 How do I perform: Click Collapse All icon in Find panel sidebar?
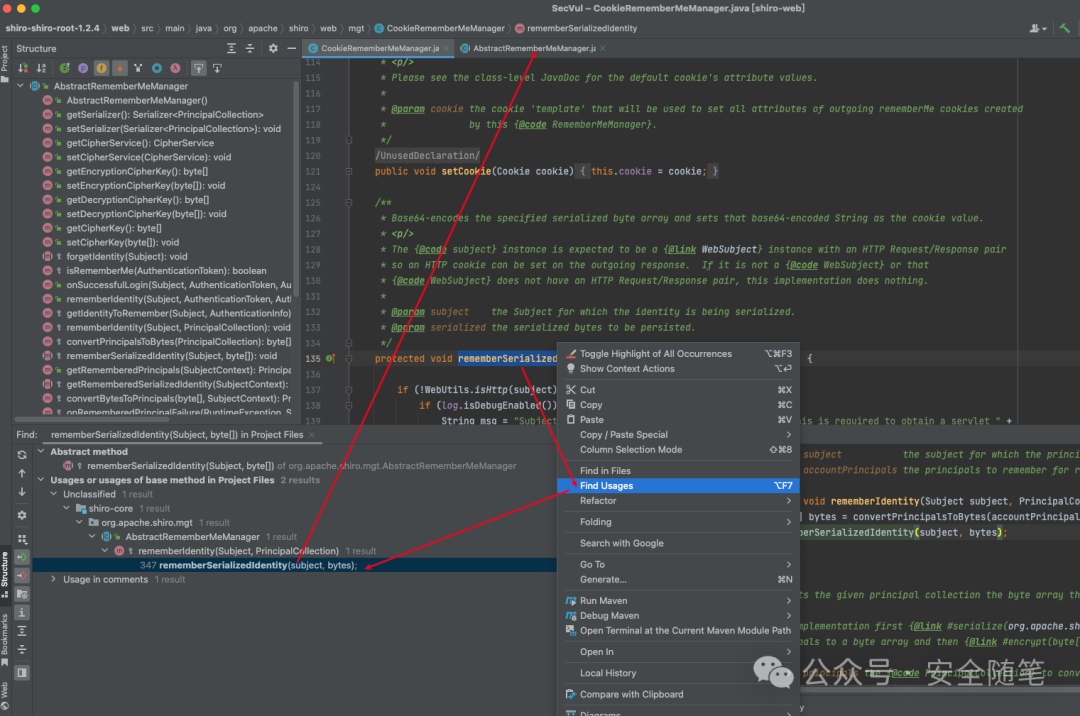point(22,649)
